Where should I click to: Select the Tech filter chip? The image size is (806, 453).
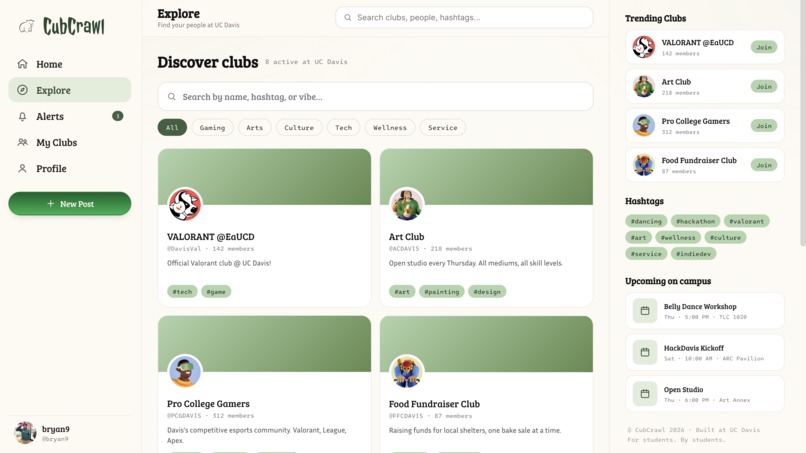click(344, 128)
